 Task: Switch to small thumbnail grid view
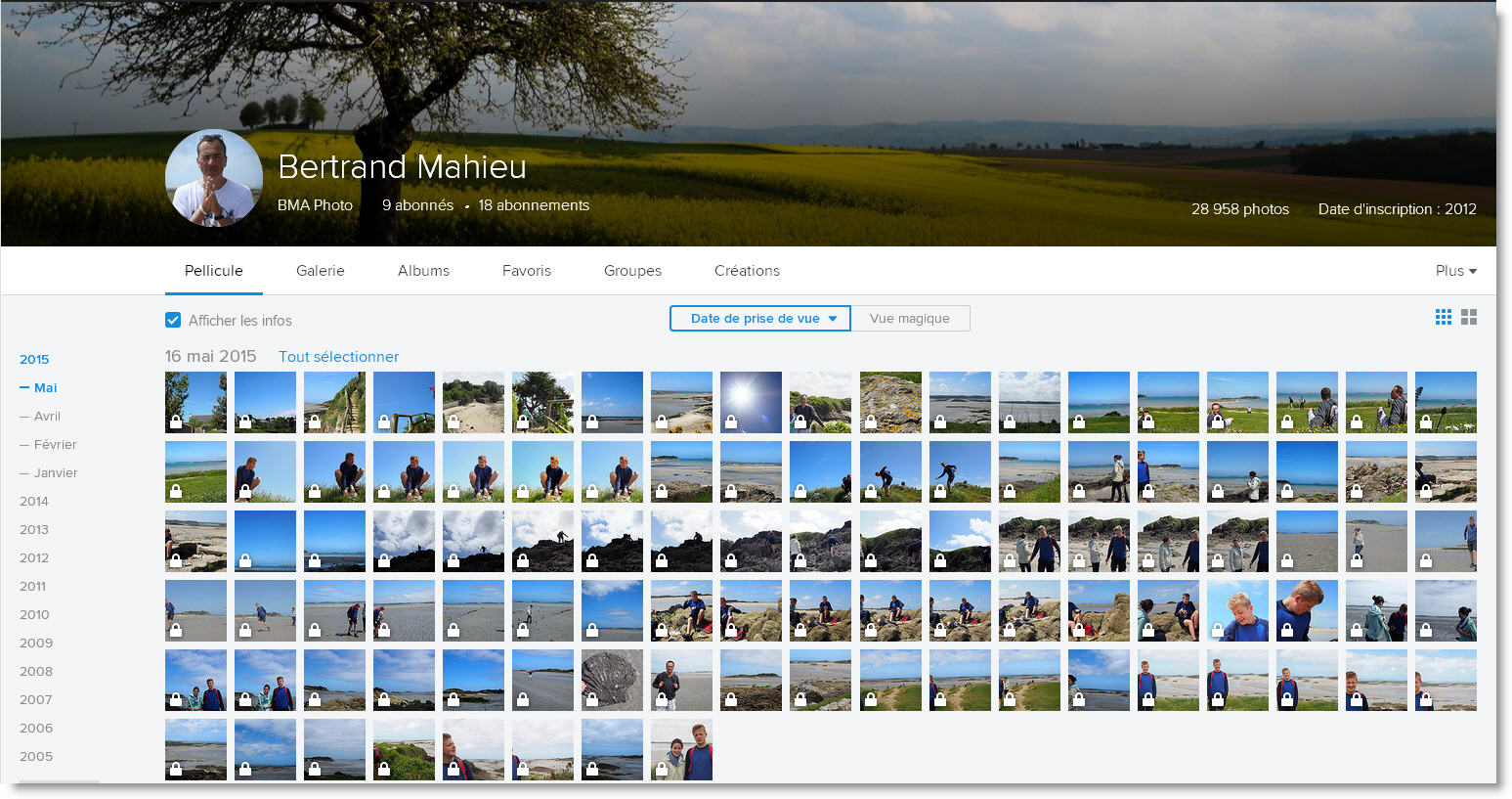click(1443, 317)
